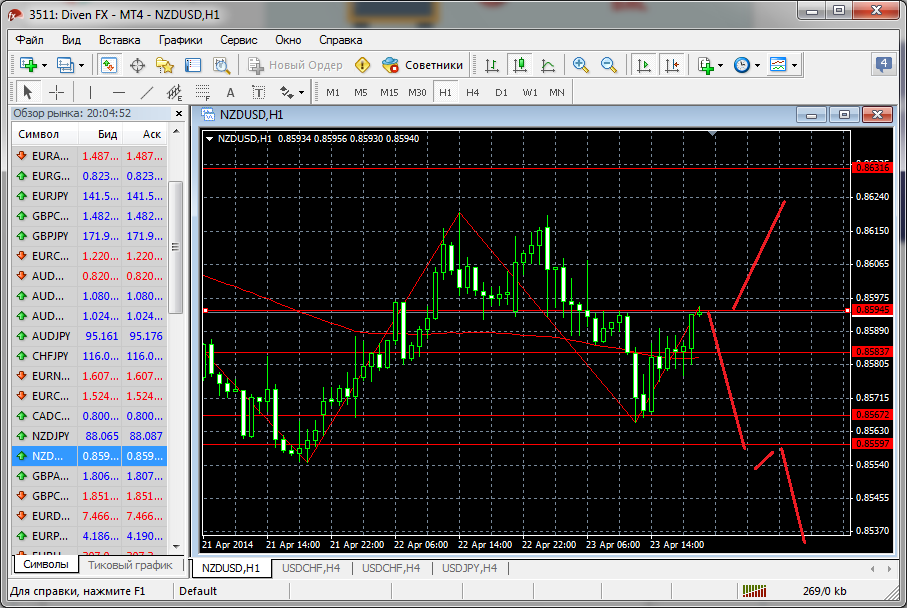Select the horizontal line drawing tool
The image size is (907, 608).
pos(119,93)
